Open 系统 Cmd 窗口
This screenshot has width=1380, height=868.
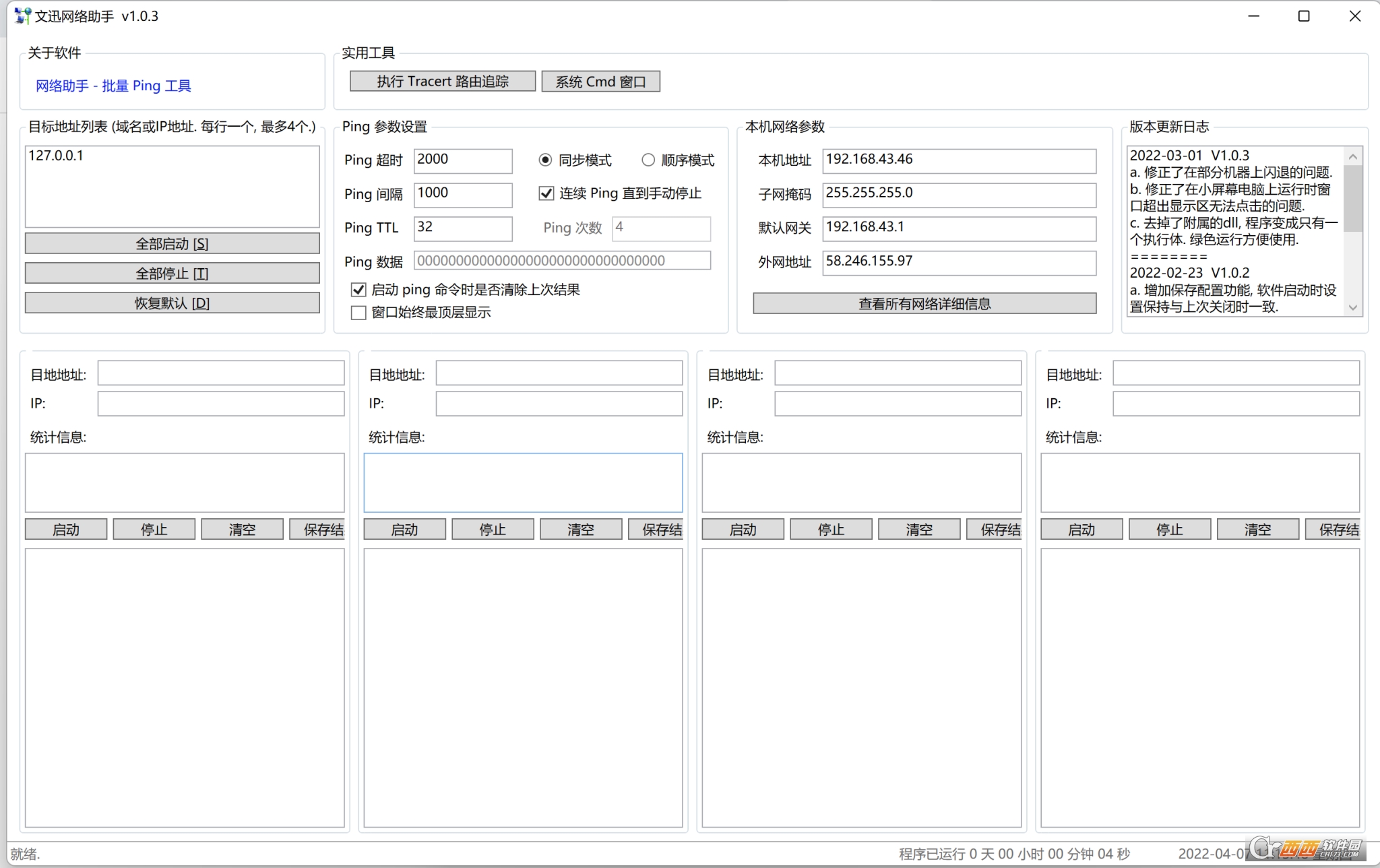click(600, 81)
